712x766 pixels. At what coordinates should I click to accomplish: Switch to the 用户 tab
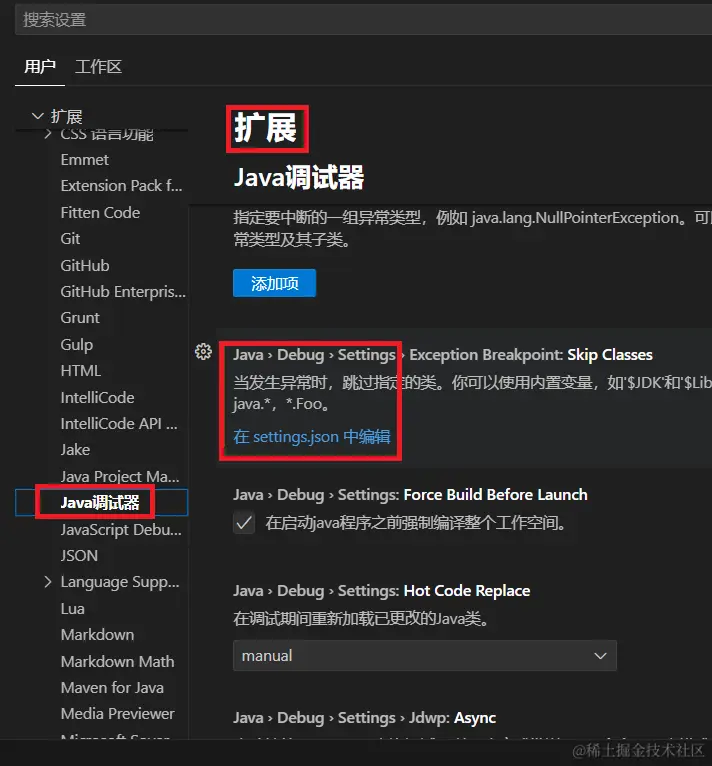(x=40, y=66)
